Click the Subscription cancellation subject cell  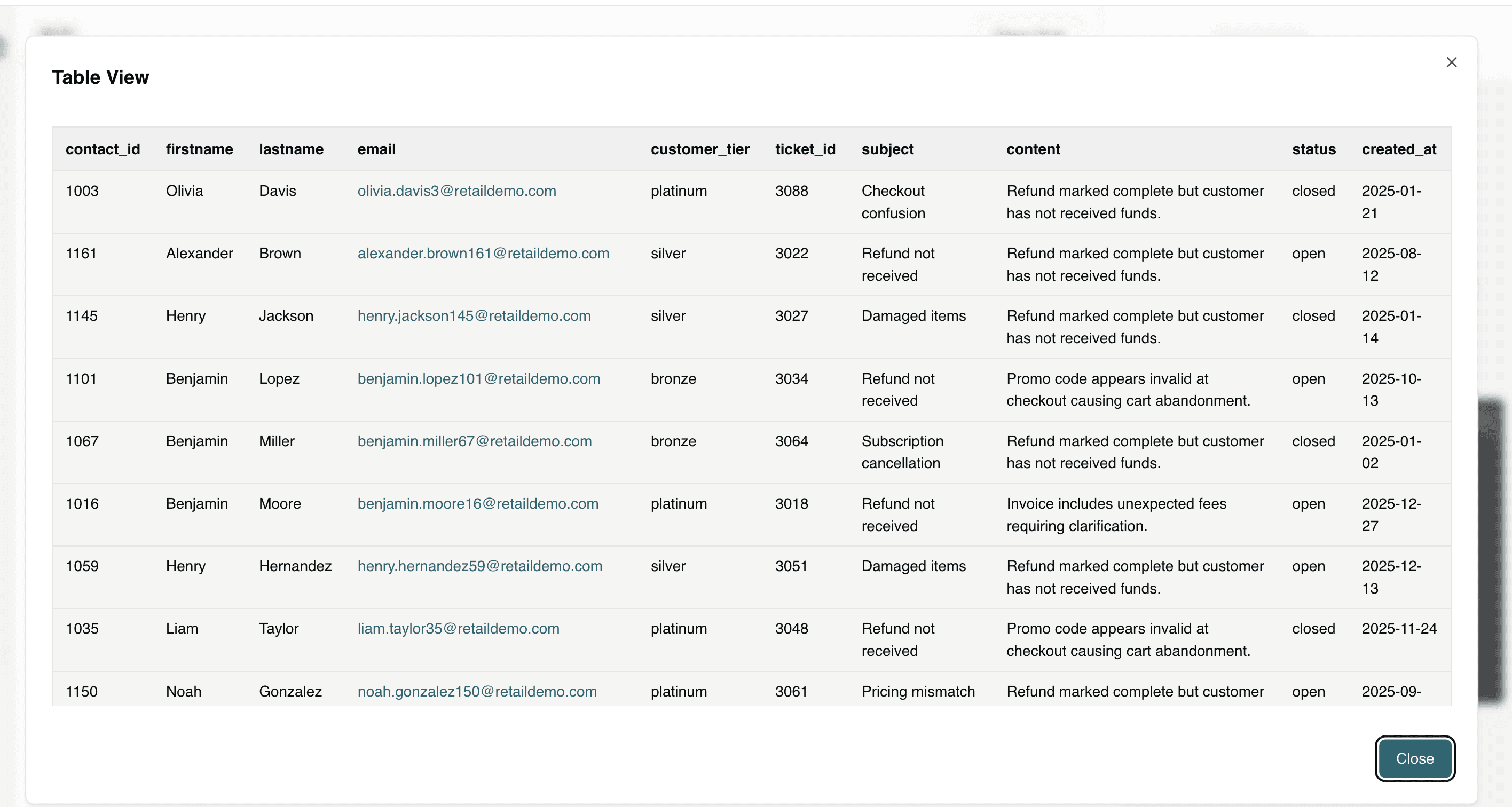tap(902, 452)
